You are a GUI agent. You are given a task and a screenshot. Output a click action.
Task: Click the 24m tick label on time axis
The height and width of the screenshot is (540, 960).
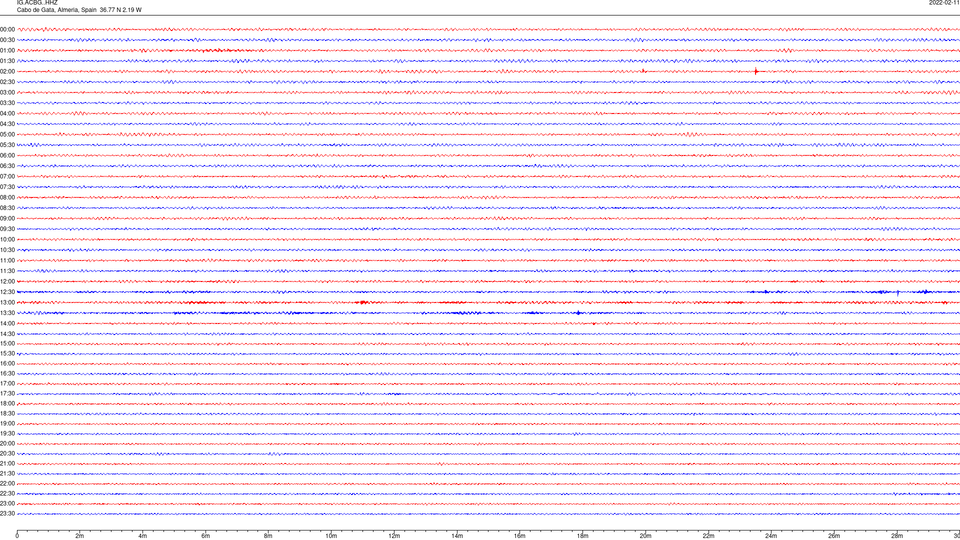771,536
